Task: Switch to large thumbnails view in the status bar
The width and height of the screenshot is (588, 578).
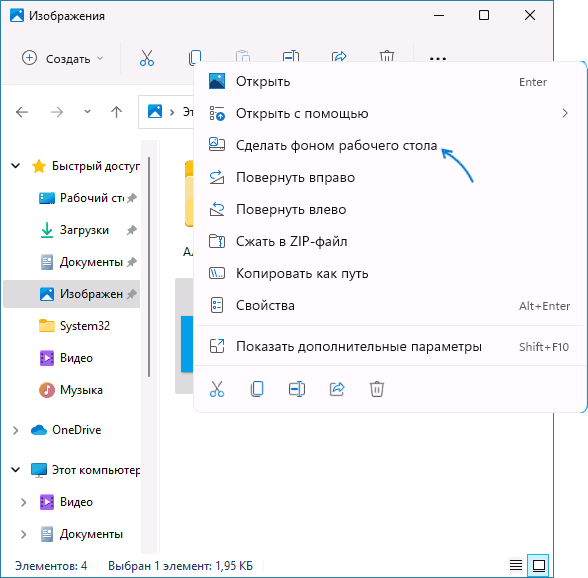Action: pyautogui.click(x=538, y=565)
